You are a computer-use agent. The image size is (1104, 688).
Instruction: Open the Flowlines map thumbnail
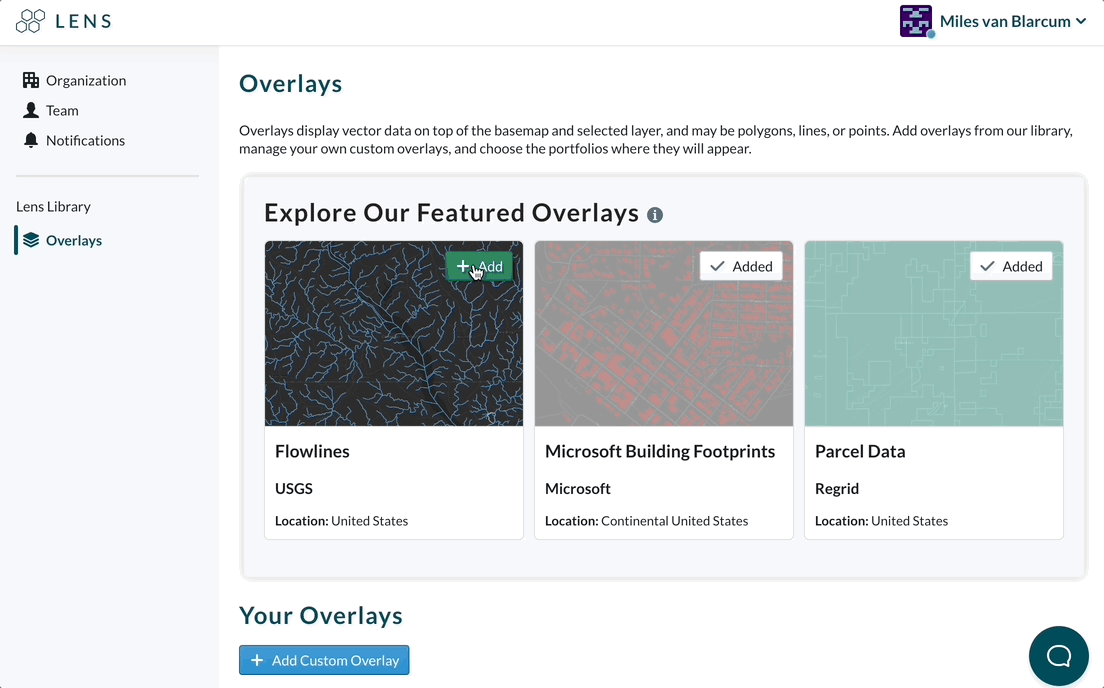[x=394, y=334]
